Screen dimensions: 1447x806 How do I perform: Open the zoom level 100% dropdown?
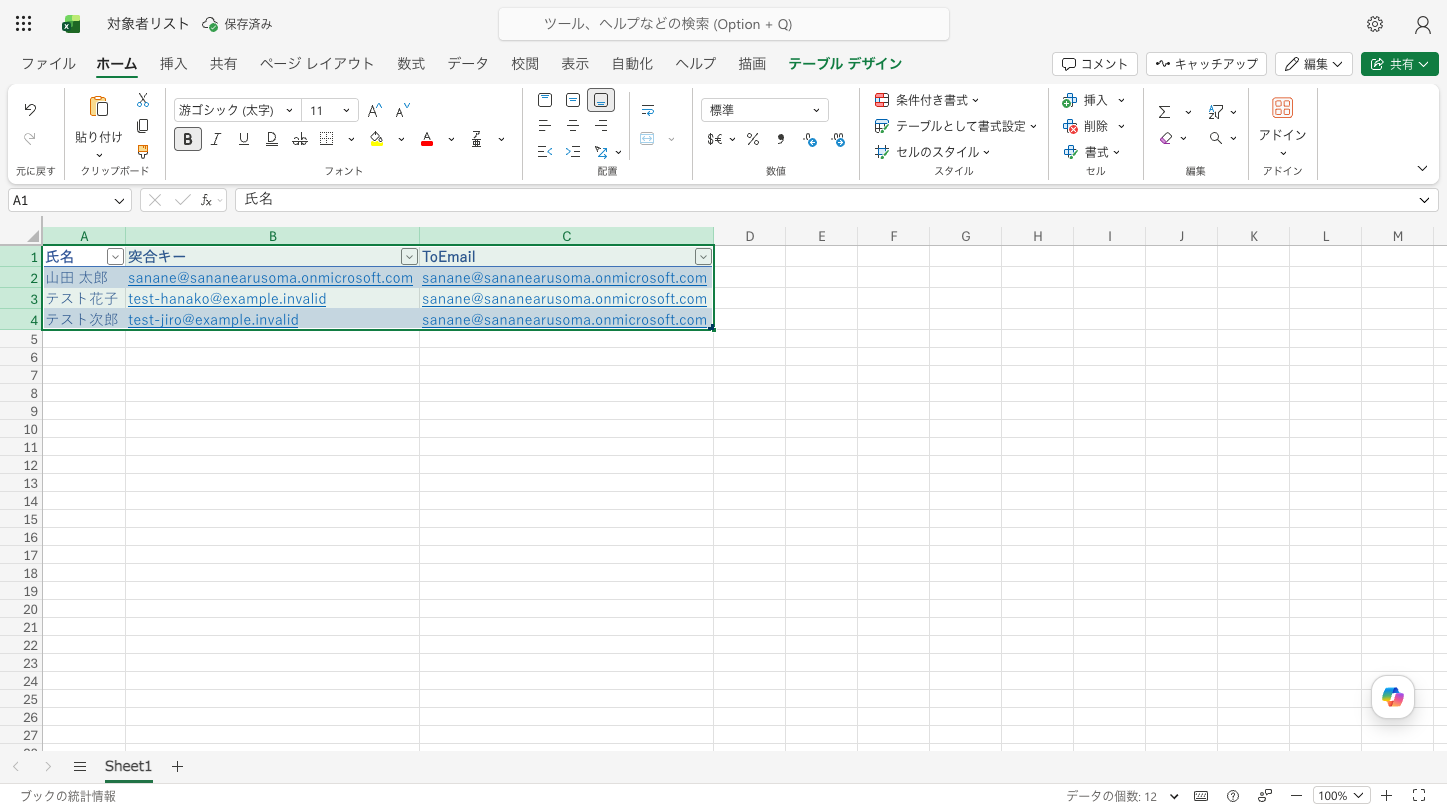click(x=1340, y=796)
